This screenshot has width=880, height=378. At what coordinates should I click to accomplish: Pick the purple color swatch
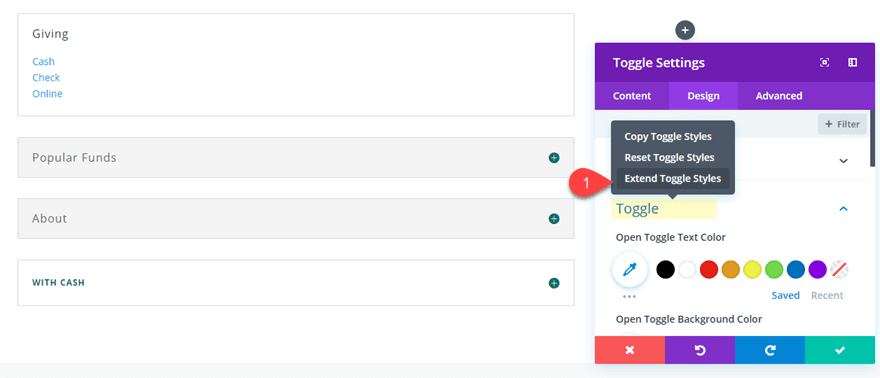tap(818, 270)
